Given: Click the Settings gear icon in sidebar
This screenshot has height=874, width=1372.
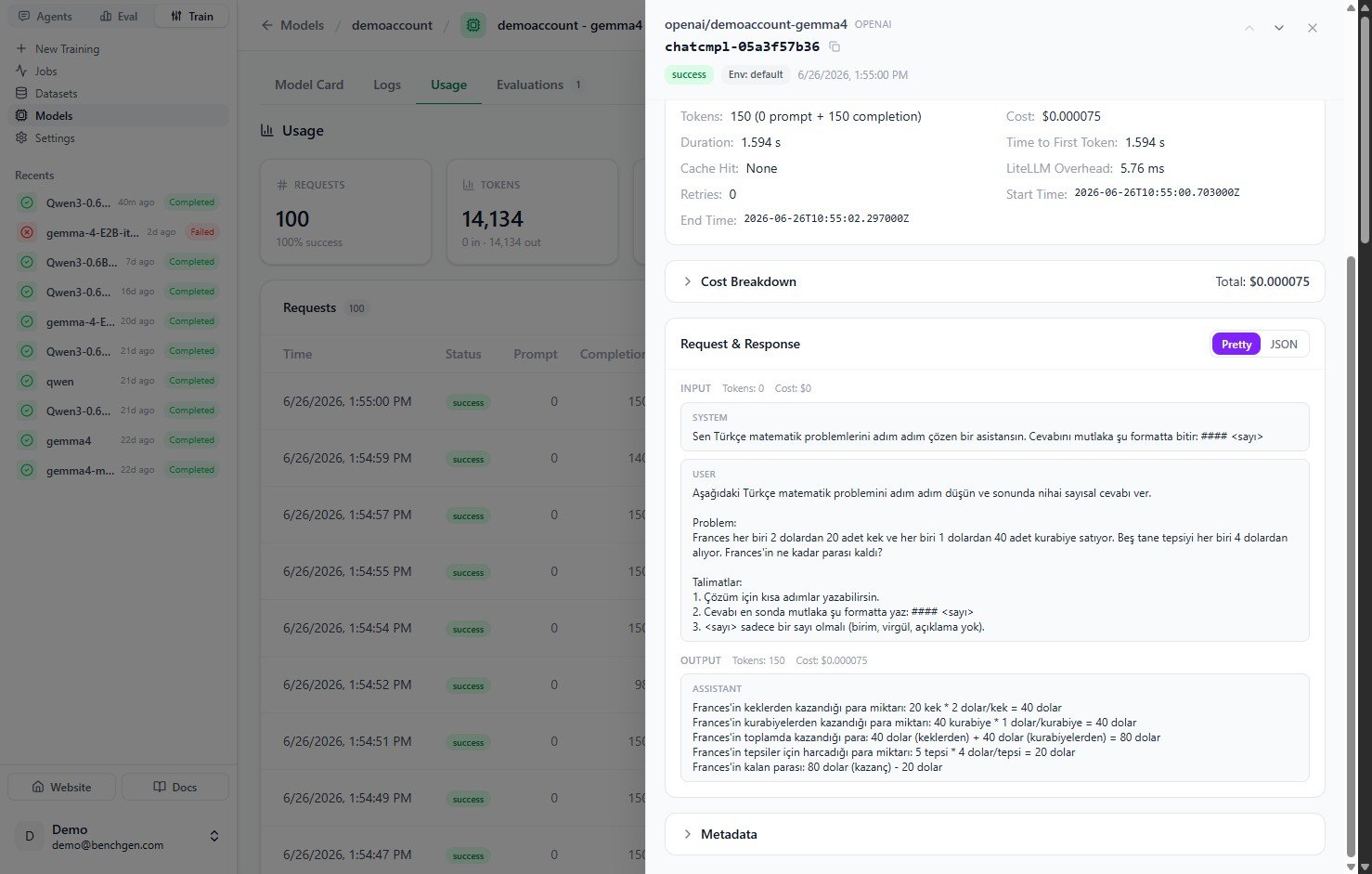Looking at the screenshot, I should point(21,137).
